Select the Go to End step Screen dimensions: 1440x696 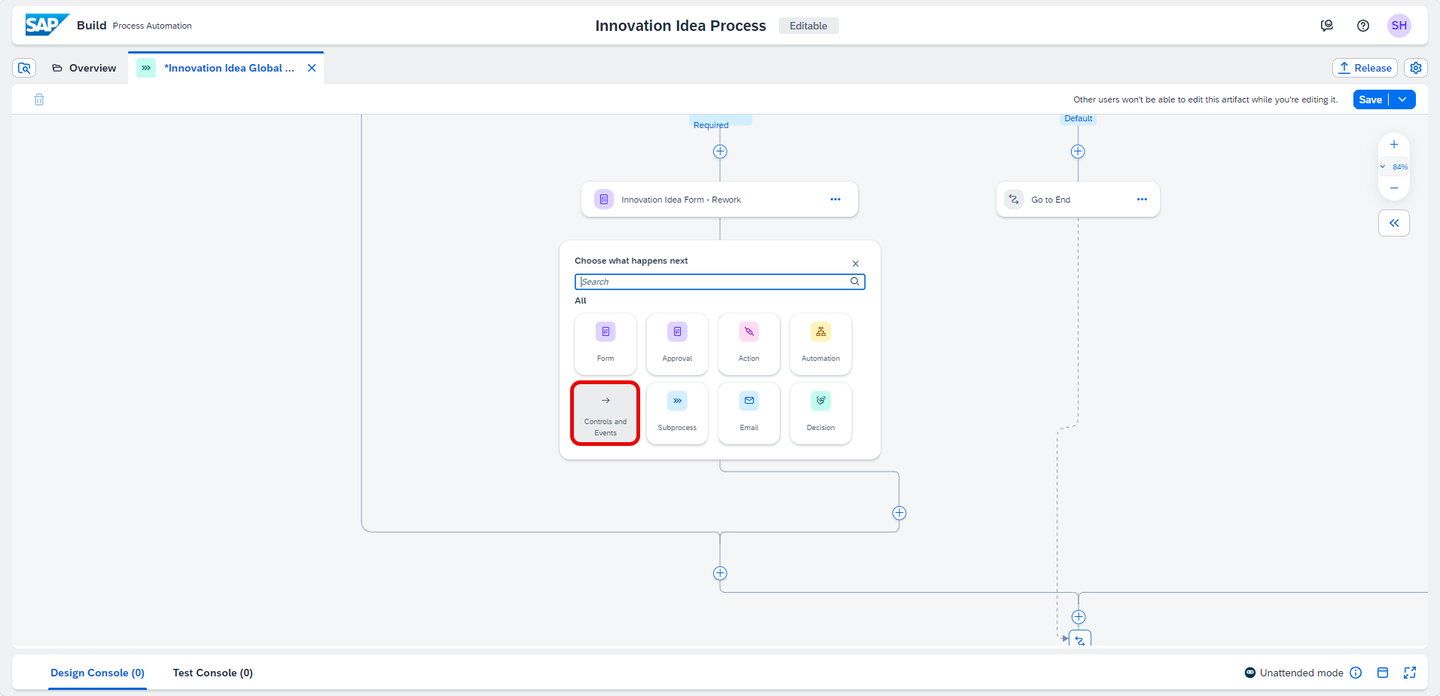coord(1078,199)
